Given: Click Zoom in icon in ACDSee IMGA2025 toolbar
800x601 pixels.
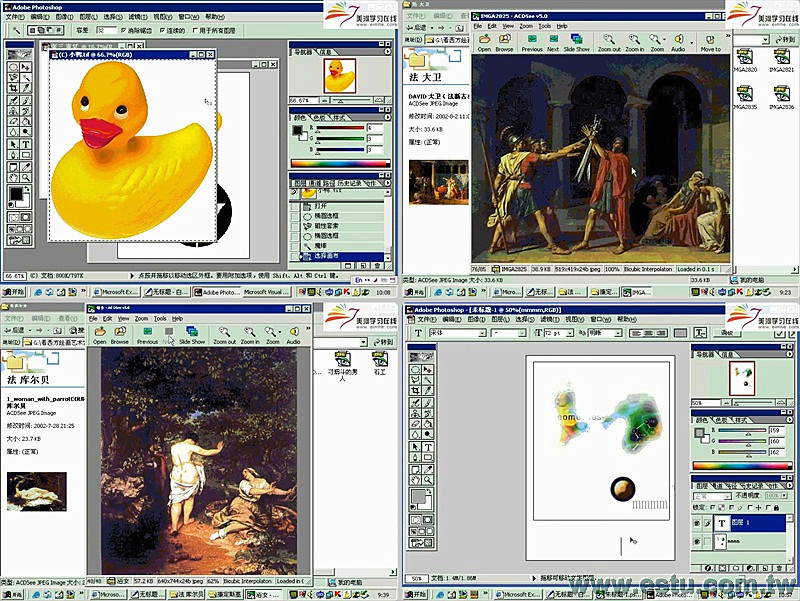Looking at the screenshot, I should pyautogui.click(x=634, y=42).
